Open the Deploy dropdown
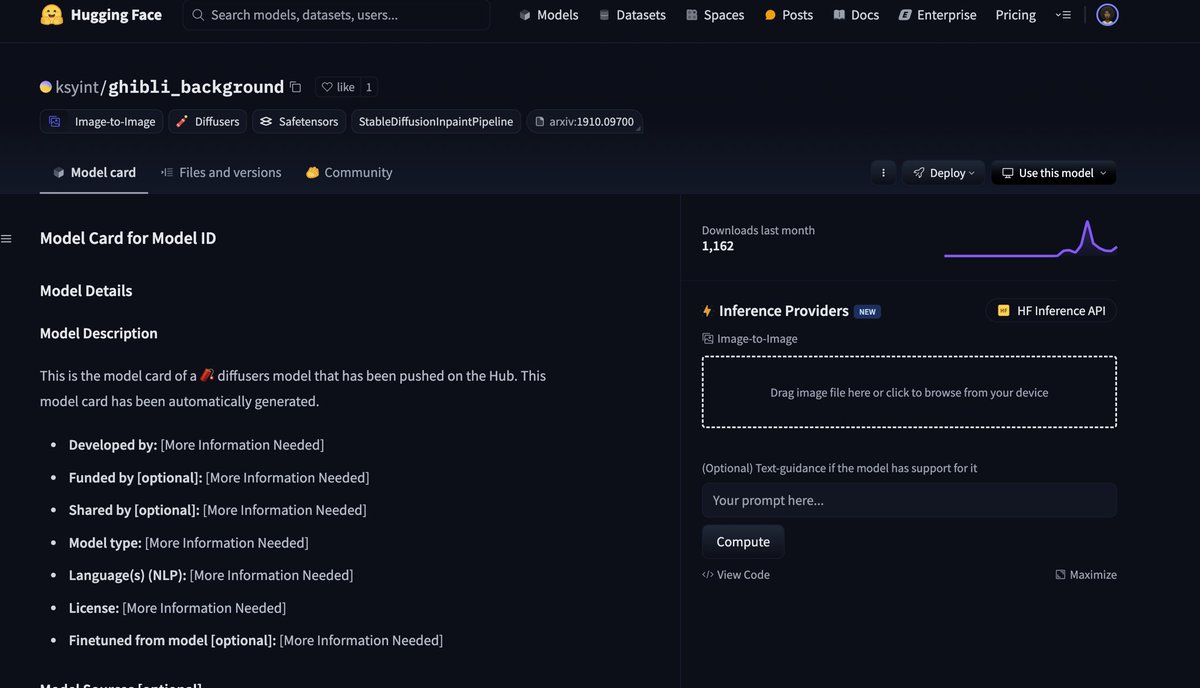 coord(943,173)
